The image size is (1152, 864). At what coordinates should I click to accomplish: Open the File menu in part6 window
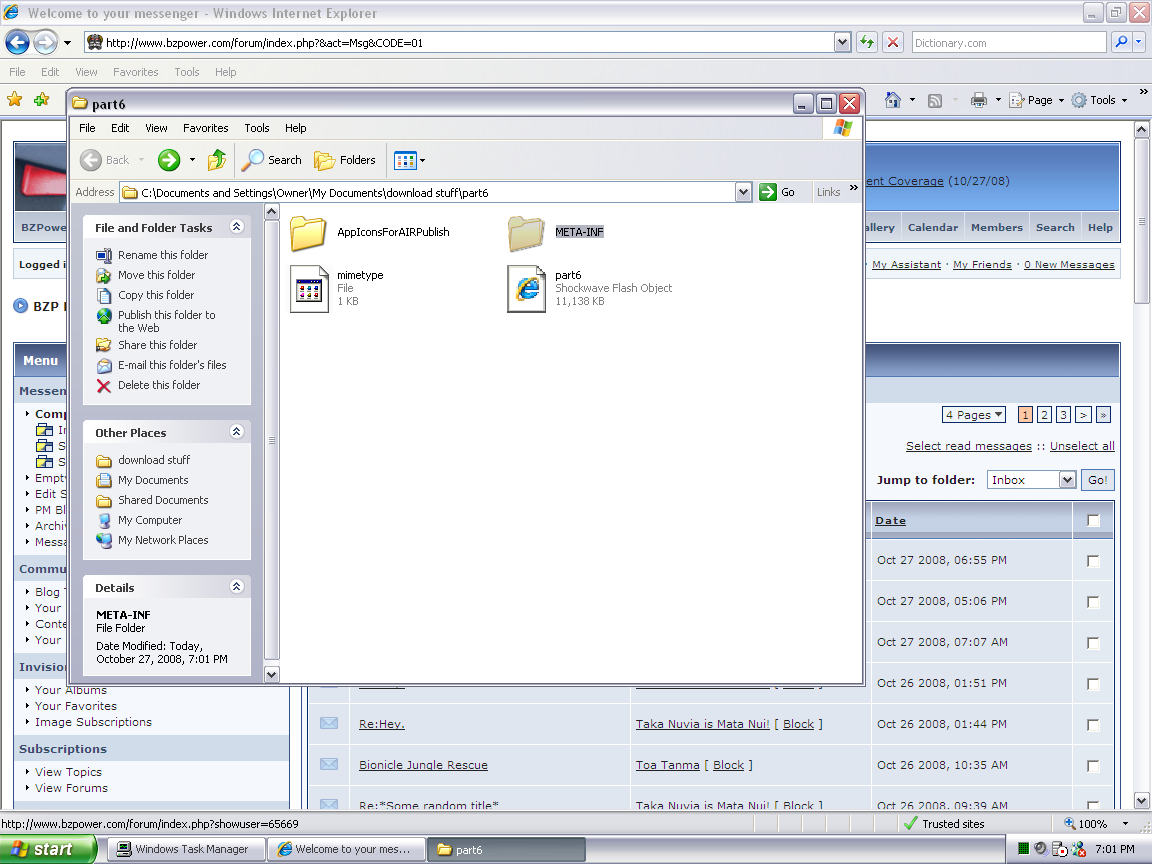click(87, 128)
